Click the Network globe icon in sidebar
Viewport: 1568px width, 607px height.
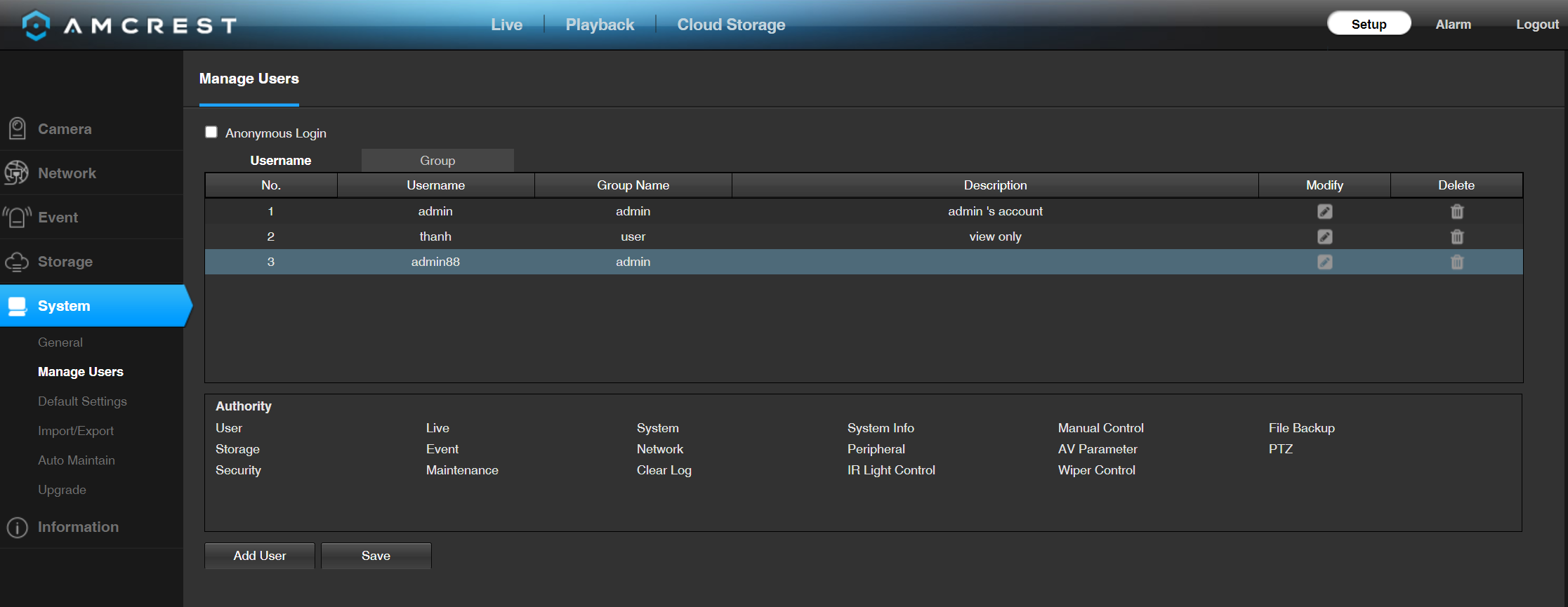click(17, 173)
